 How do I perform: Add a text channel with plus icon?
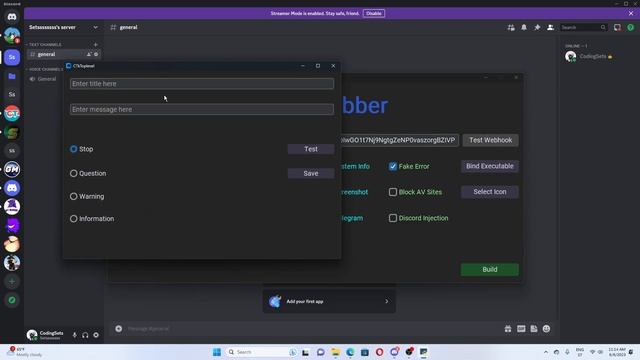96,44
